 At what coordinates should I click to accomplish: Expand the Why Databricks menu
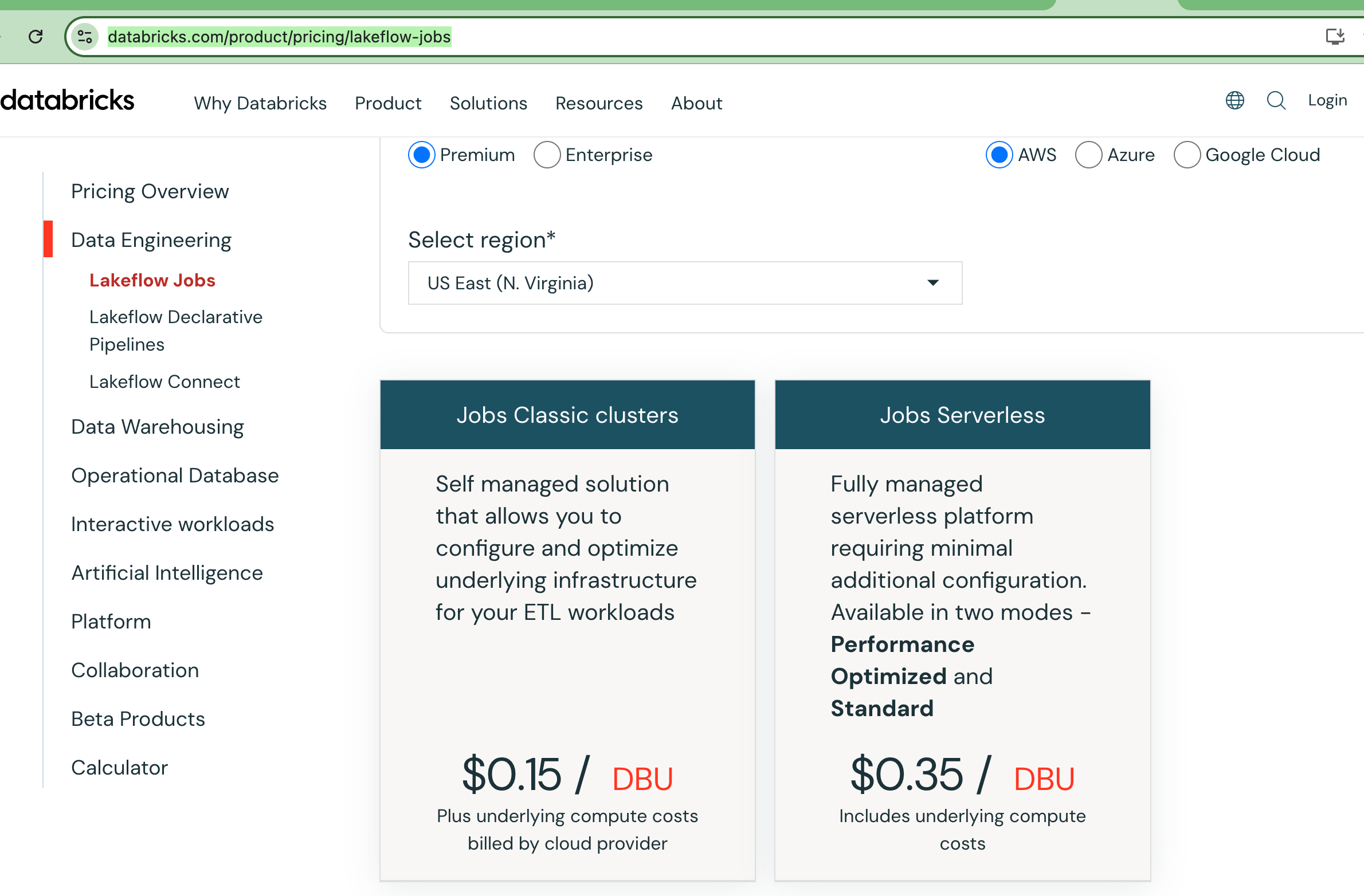[x=260, y=103]
